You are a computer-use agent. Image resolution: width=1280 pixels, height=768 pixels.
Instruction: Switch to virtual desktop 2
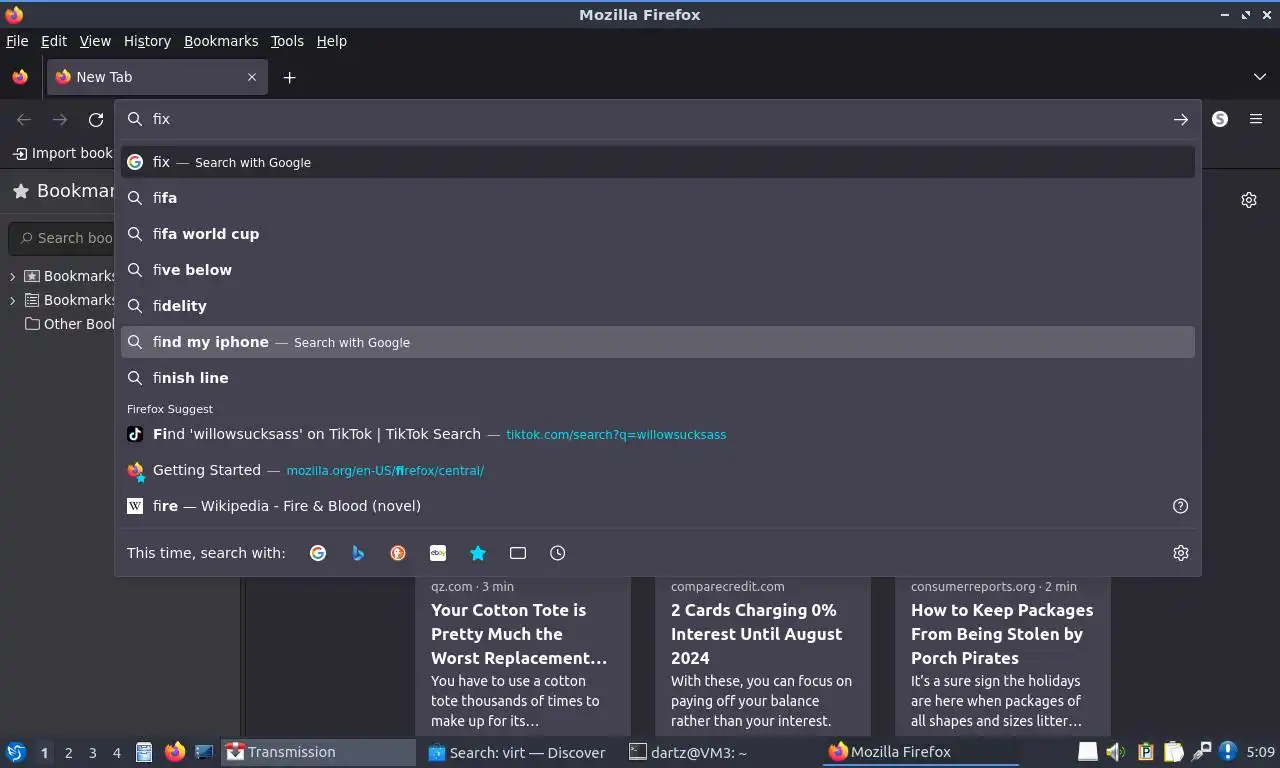(x=68, y=752)
